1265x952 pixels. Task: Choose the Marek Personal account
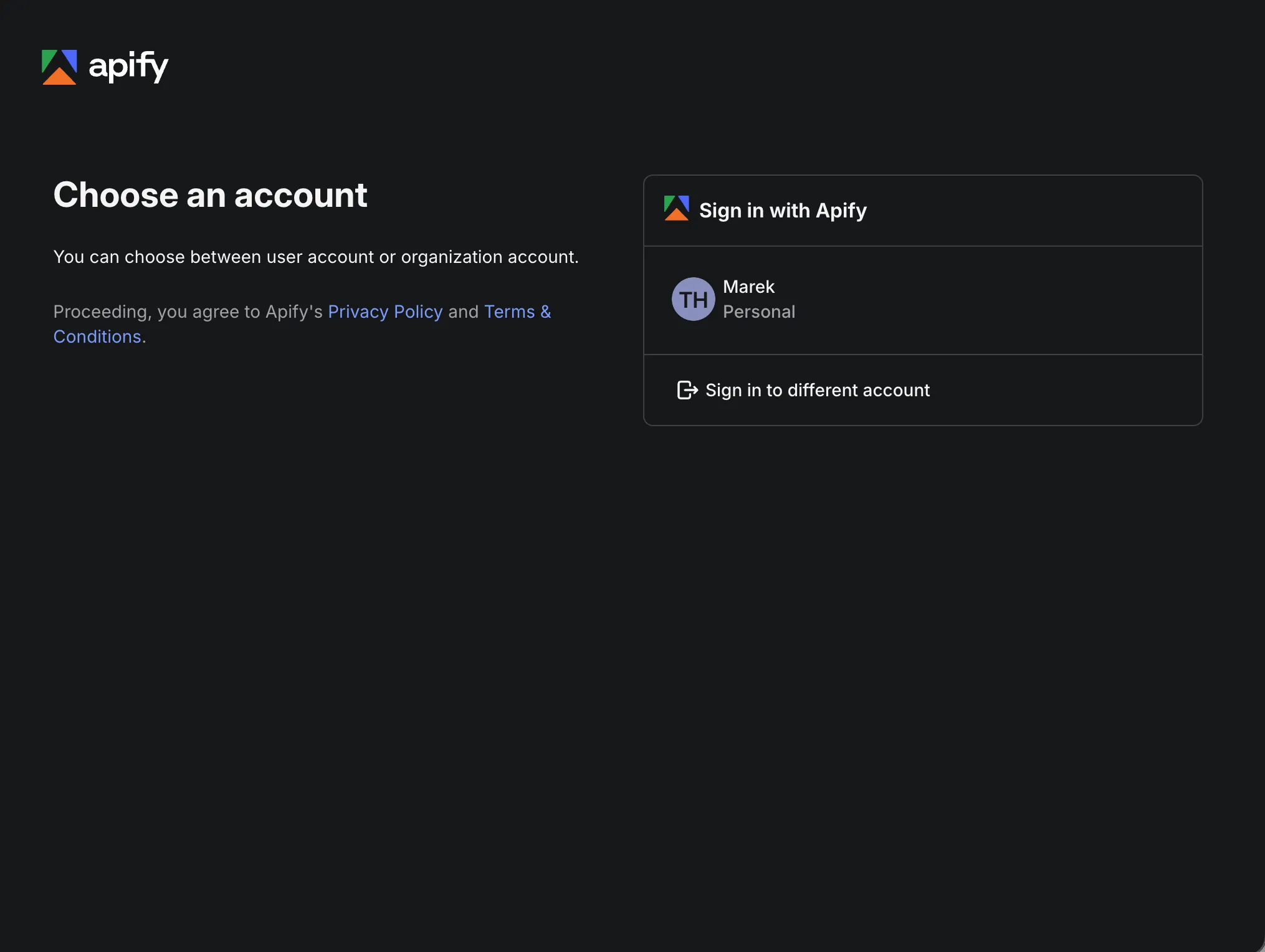[923, 300]
